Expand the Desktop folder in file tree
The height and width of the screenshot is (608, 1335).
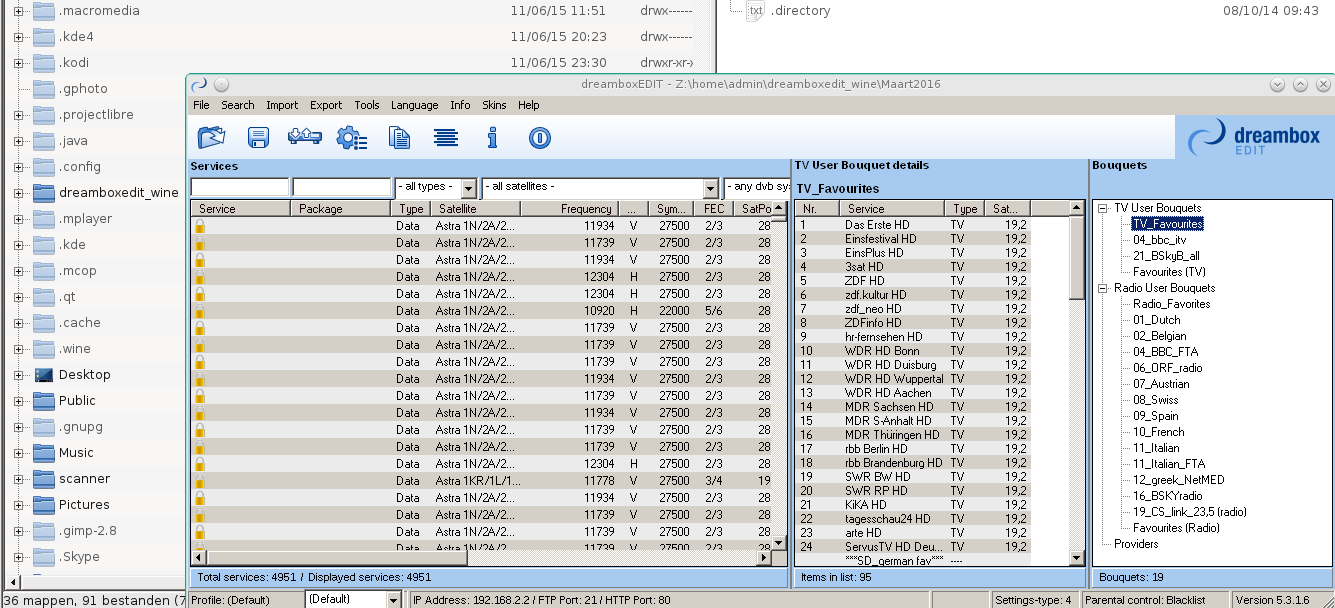18,375
